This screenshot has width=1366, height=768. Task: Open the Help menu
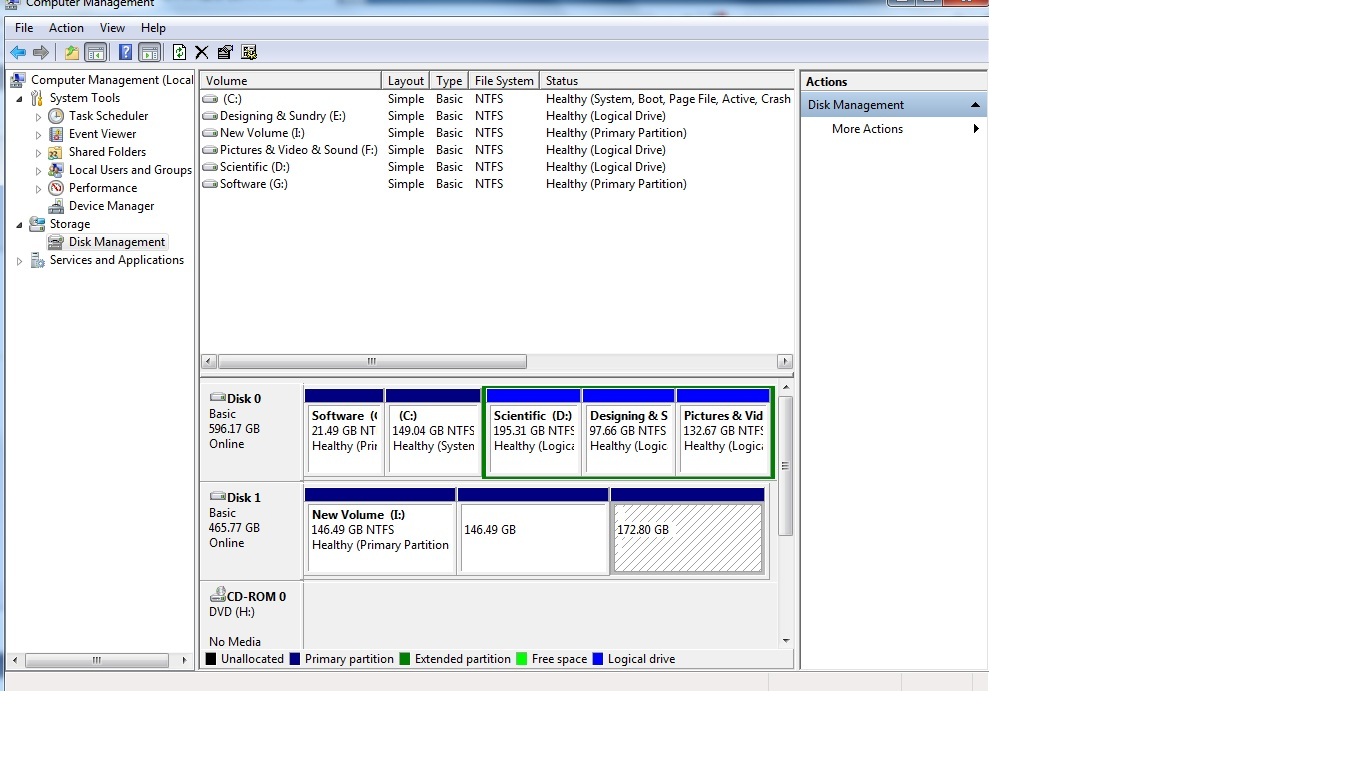coord(153,28)
